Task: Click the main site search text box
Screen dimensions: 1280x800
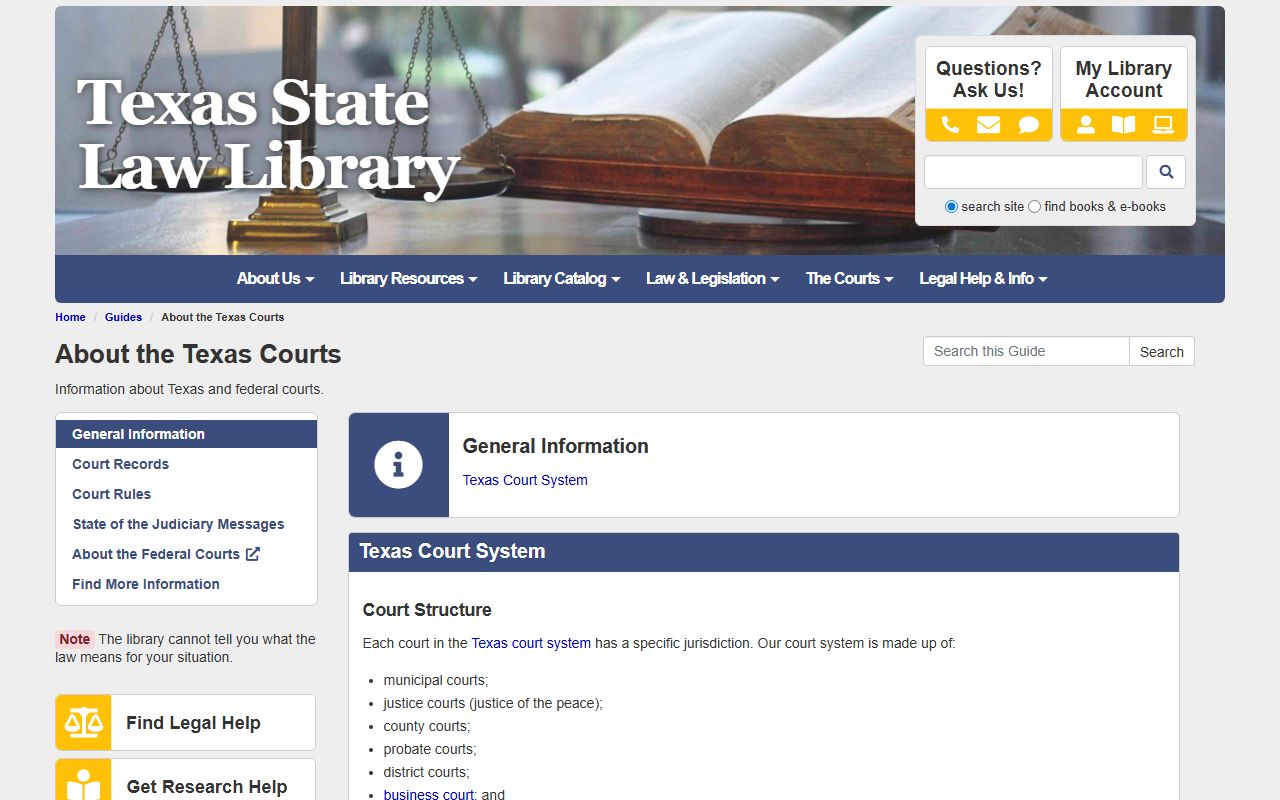Action: point(1033,172)
